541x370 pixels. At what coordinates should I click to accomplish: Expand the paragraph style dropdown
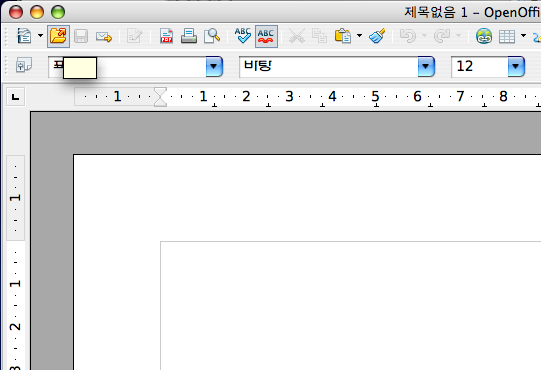point(214,67)
